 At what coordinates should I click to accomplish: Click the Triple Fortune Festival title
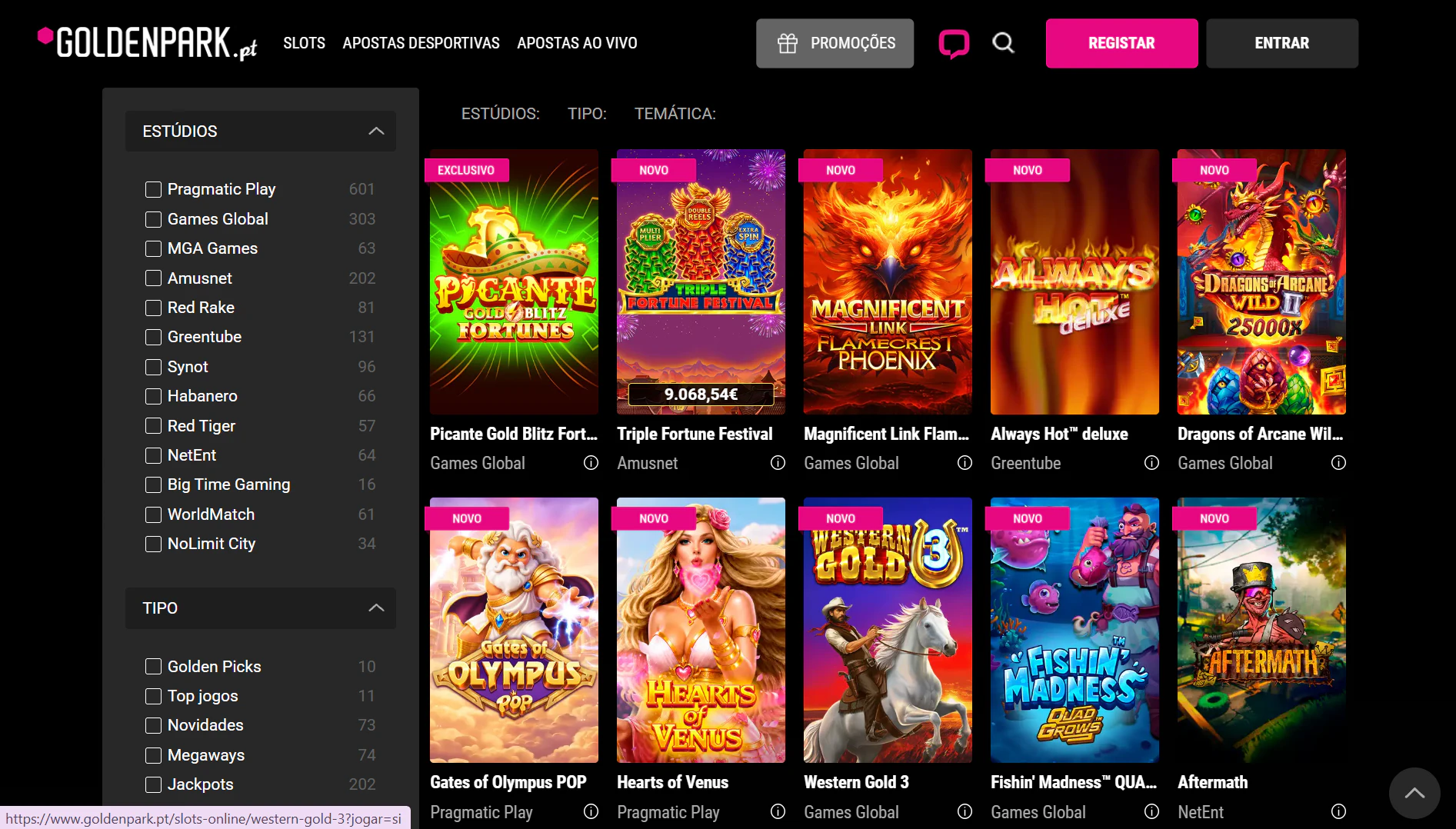coord(695,434)
